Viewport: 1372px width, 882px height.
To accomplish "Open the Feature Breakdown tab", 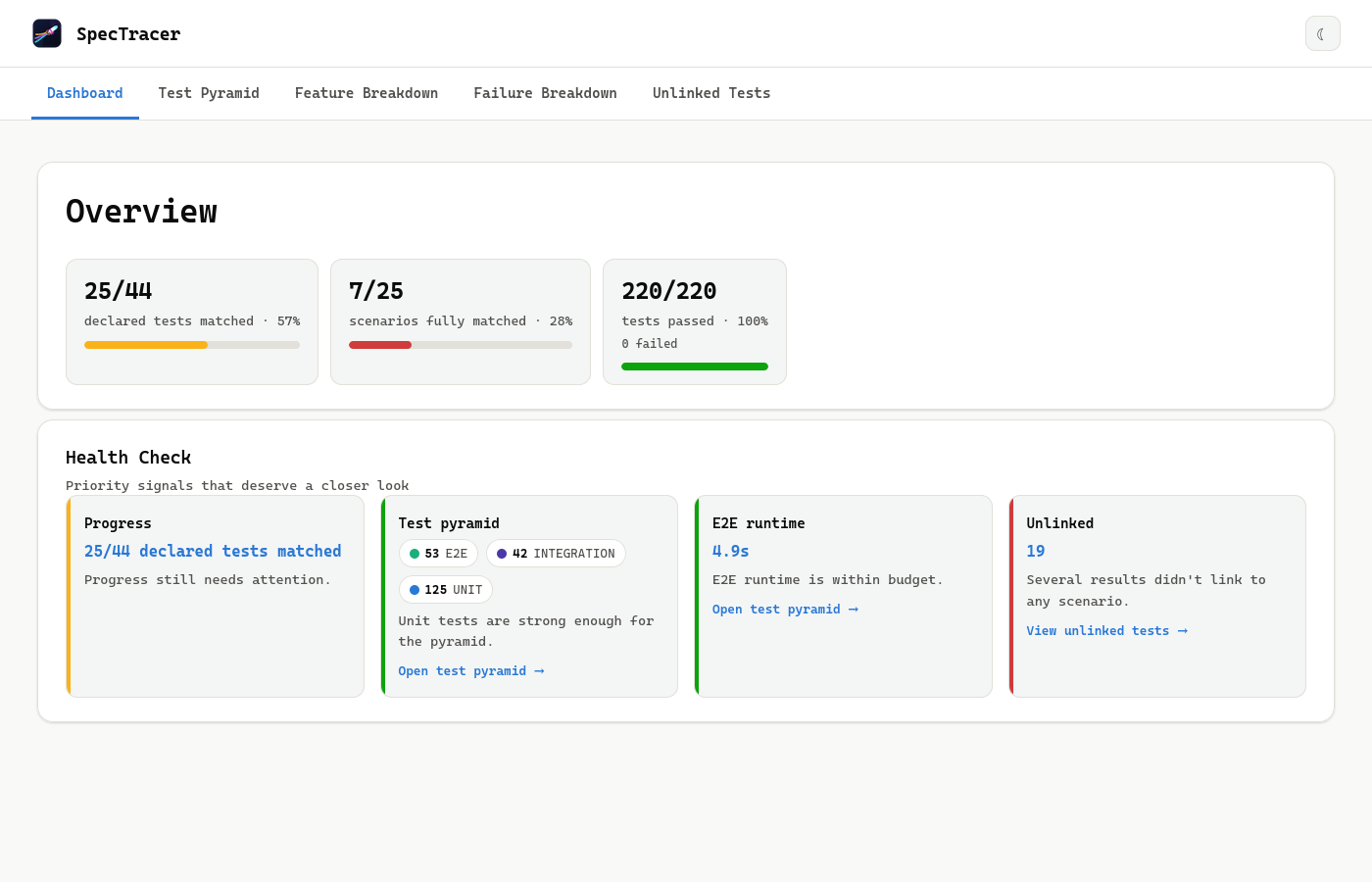I will tap(367, 93).
